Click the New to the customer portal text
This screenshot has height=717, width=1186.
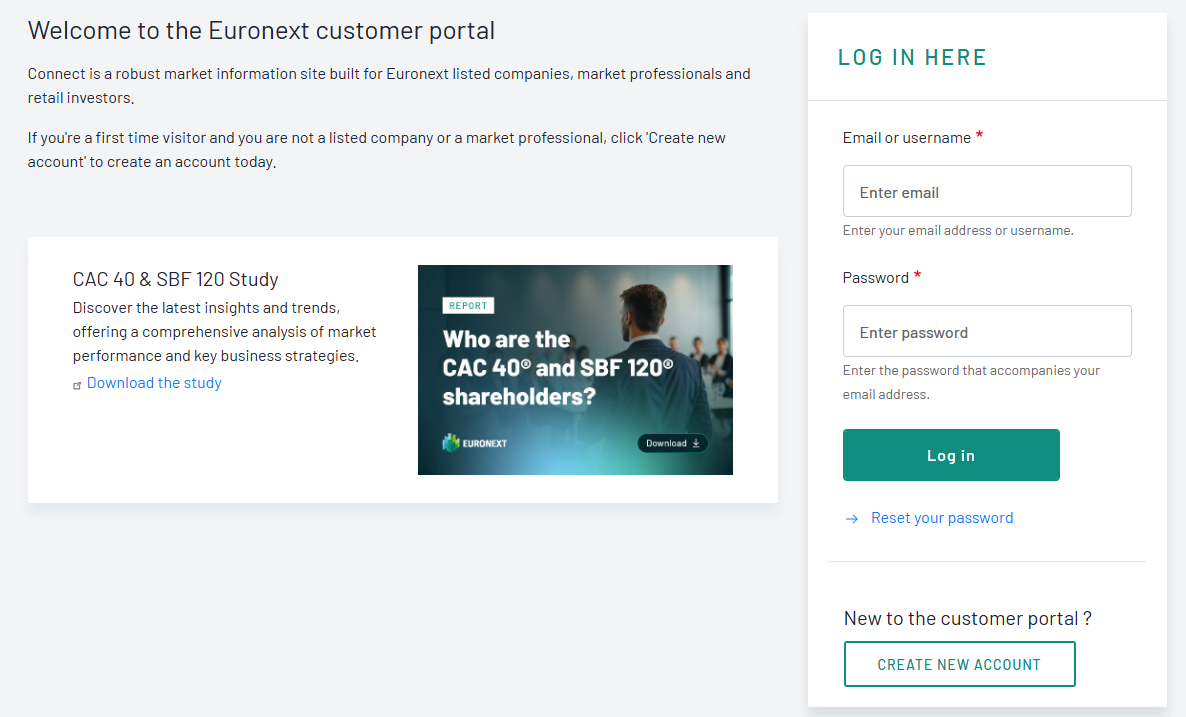click(x=967, y=618)
